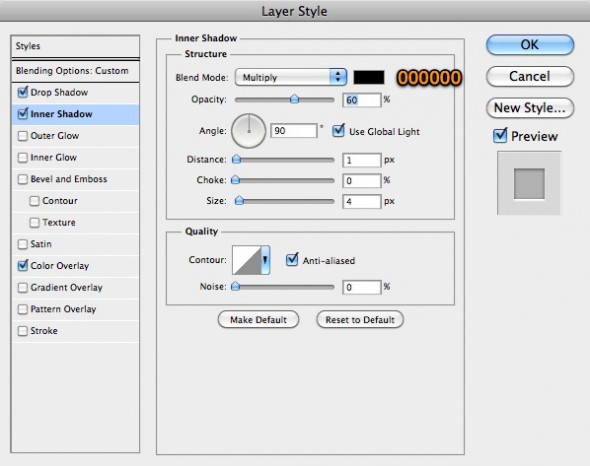The image size is (590, 466).
Task: Disable the Anti-aliased checkbox
Action: [292, 260]
